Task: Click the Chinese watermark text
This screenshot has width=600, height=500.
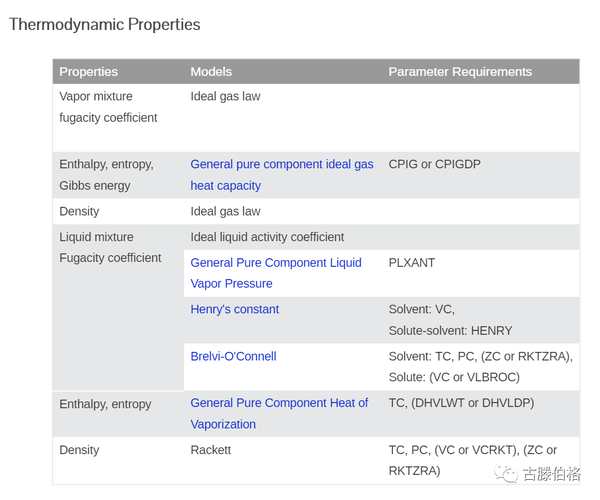Action: pyautogui.click(x=552, y=474)
